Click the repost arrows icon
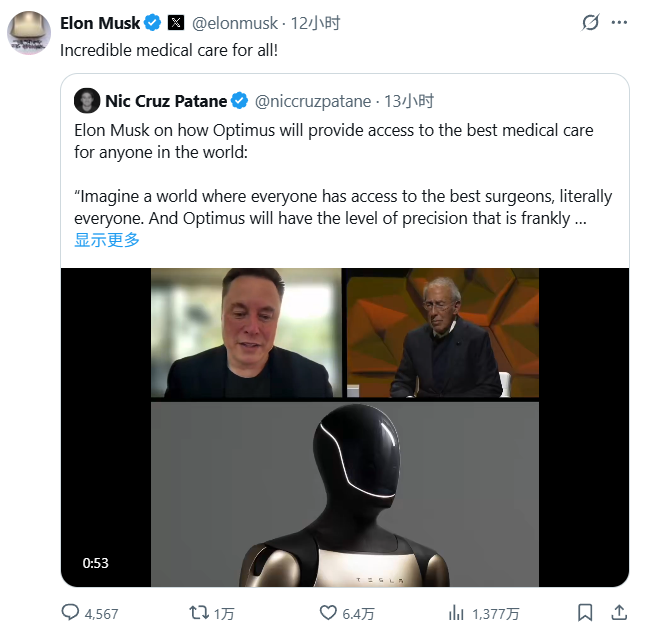647x628 pixels. (199, 612)
